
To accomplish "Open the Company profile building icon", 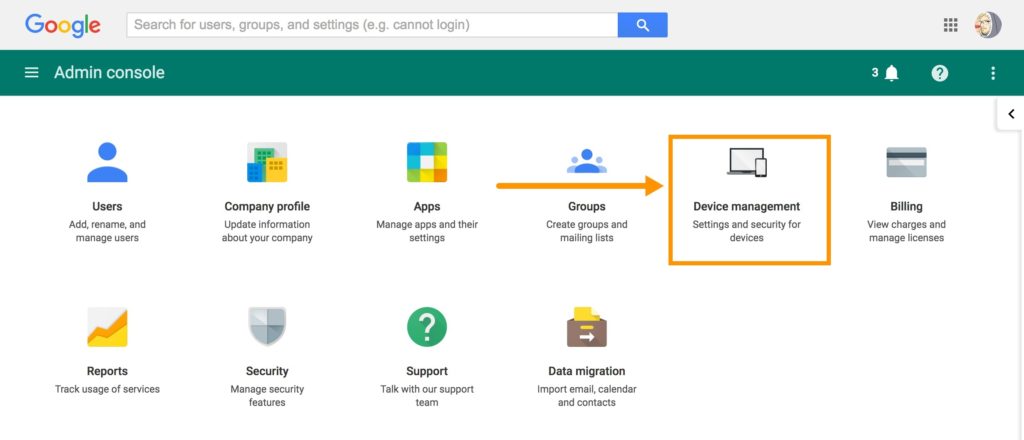I will click(x=267, y=162).
